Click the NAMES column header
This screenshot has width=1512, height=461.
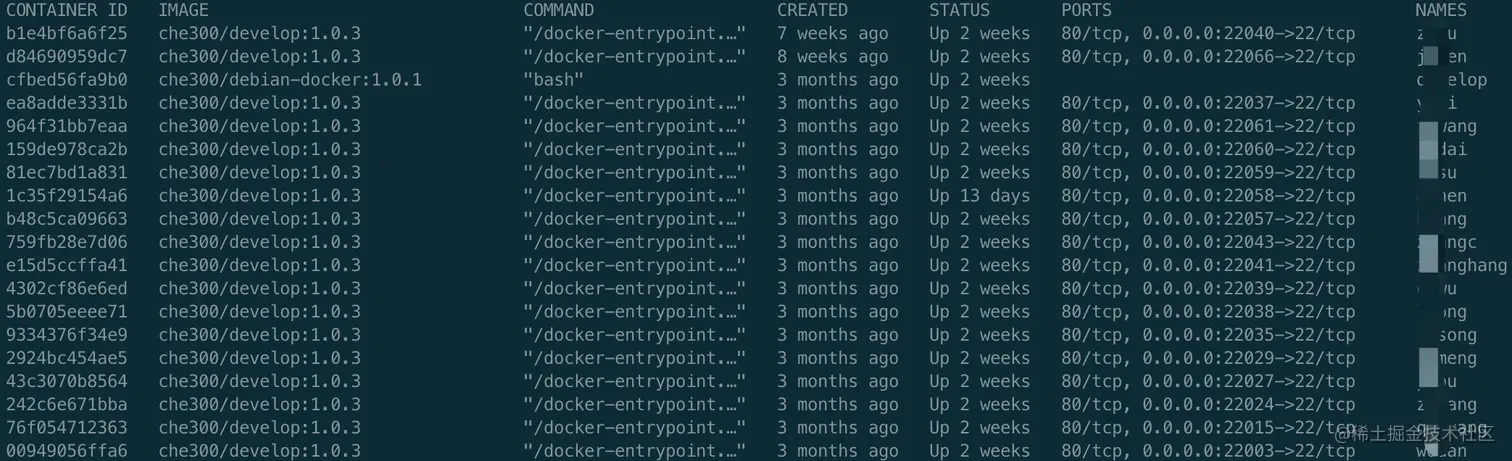click(x=1441, y=10)
